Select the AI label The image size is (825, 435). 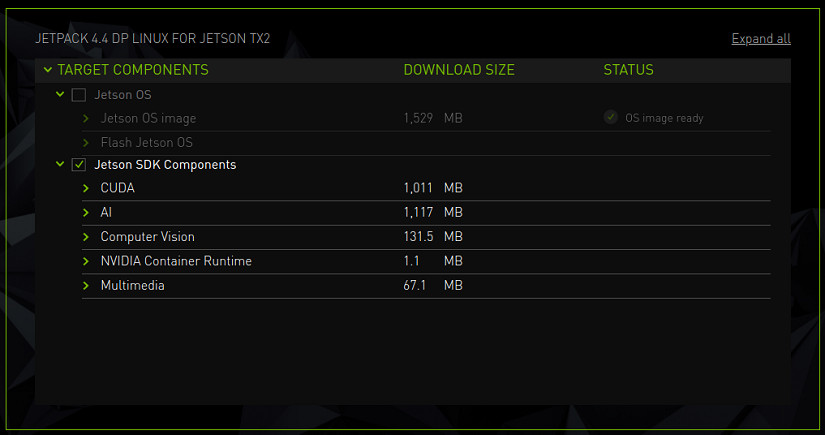point(106,212)
